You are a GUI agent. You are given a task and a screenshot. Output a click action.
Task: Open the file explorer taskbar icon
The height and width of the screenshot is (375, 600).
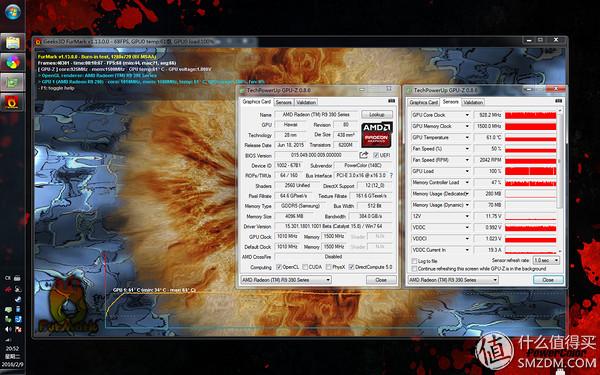tap(12, 42)
